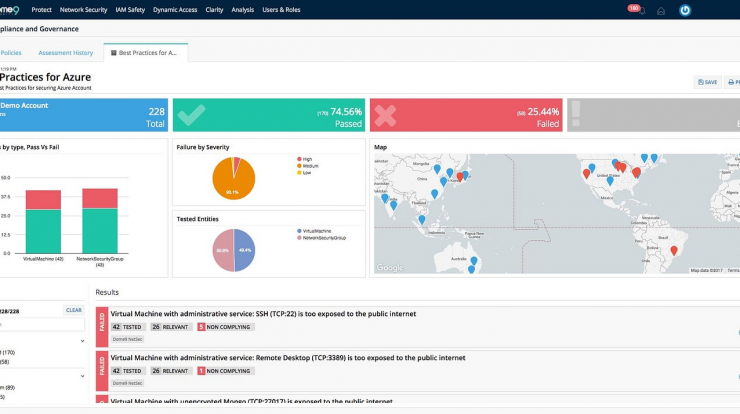Select the red map pin over Korea
The image size is (740, 414).
(460, 177)
